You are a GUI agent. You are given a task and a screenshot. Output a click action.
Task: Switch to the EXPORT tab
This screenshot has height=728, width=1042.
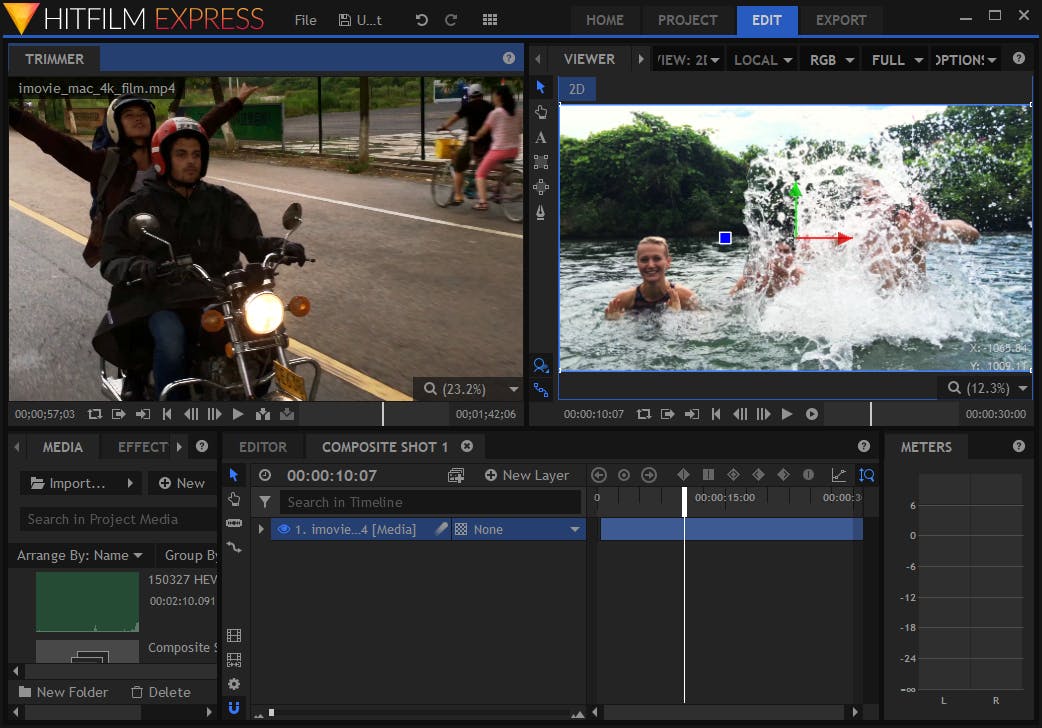[x=841, y=20]
